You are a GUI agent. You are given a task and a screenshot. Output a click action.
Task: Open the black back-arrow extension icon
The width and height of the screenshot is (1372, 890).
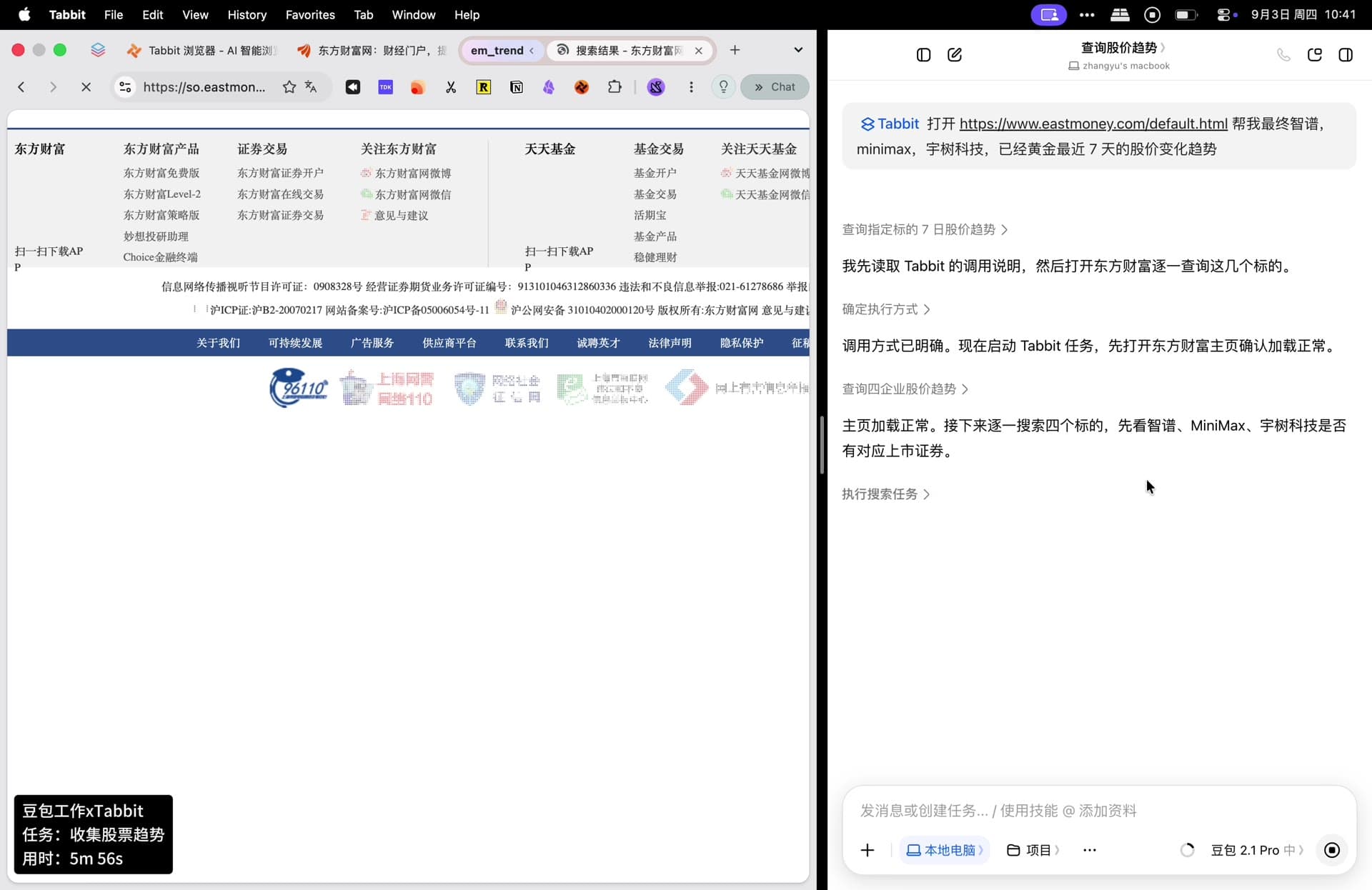[353, 87]
